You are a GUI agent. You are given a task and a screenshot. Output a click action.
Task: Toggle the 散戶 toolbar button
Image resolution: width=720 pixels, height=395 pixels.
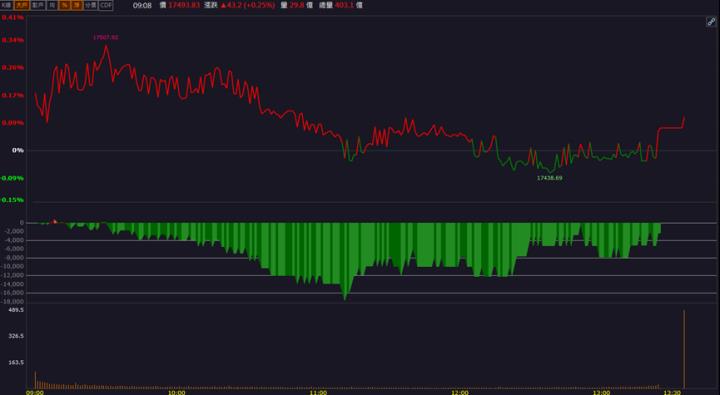pyautogui.click(x=38, y=5)
